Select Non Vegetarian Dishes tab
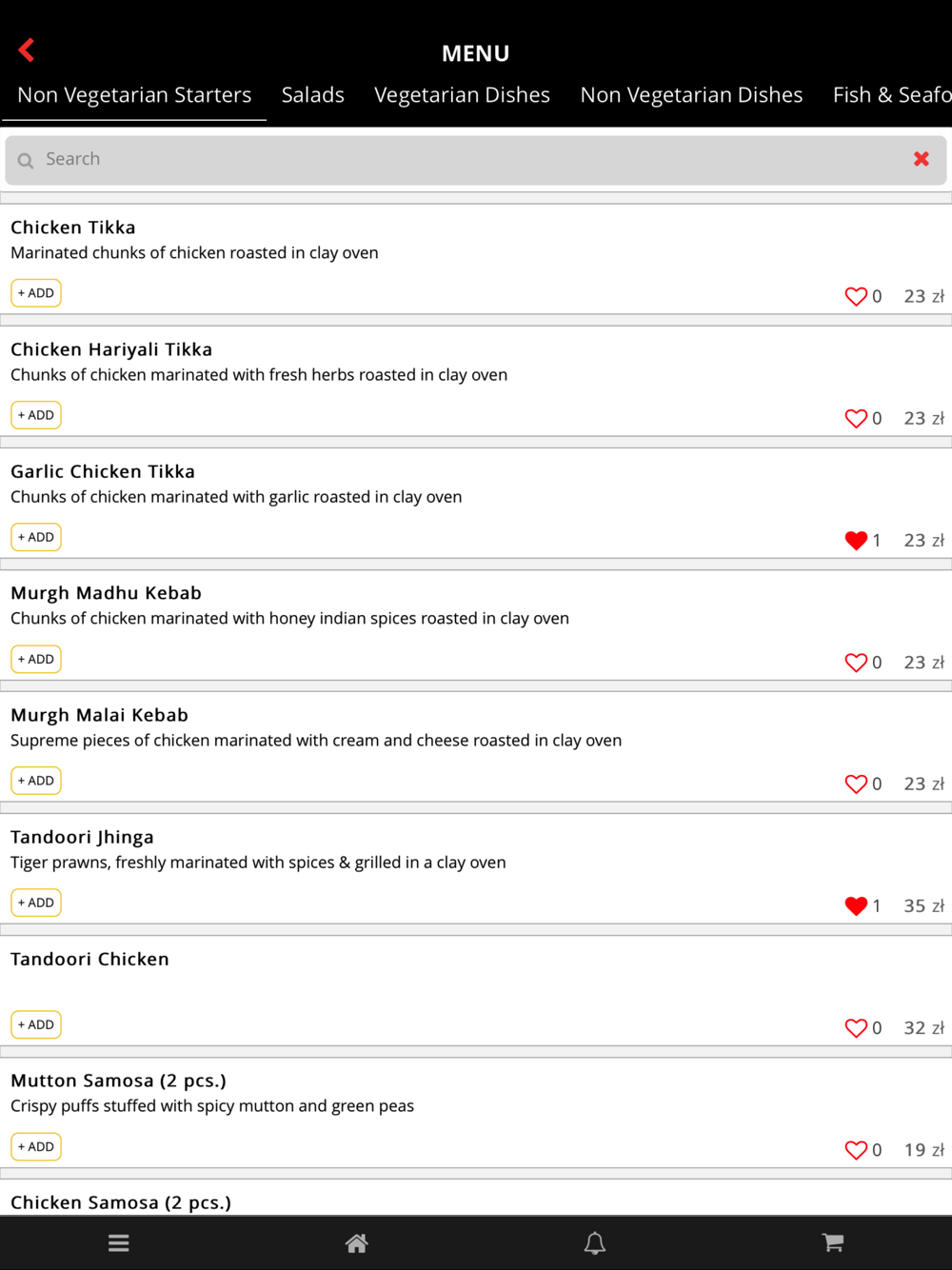 click(x=692, y=95)
